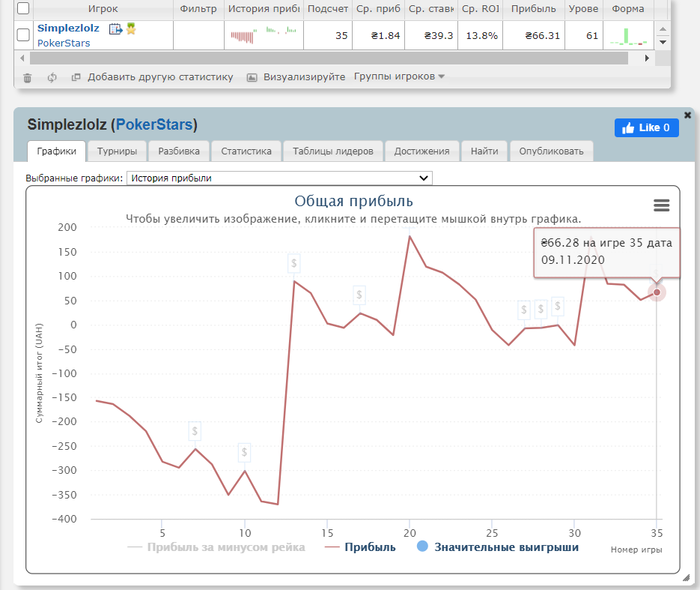Click the table's vertical scroll up arrow
Viewport: 700px width, 590px height.
(663, 29)
